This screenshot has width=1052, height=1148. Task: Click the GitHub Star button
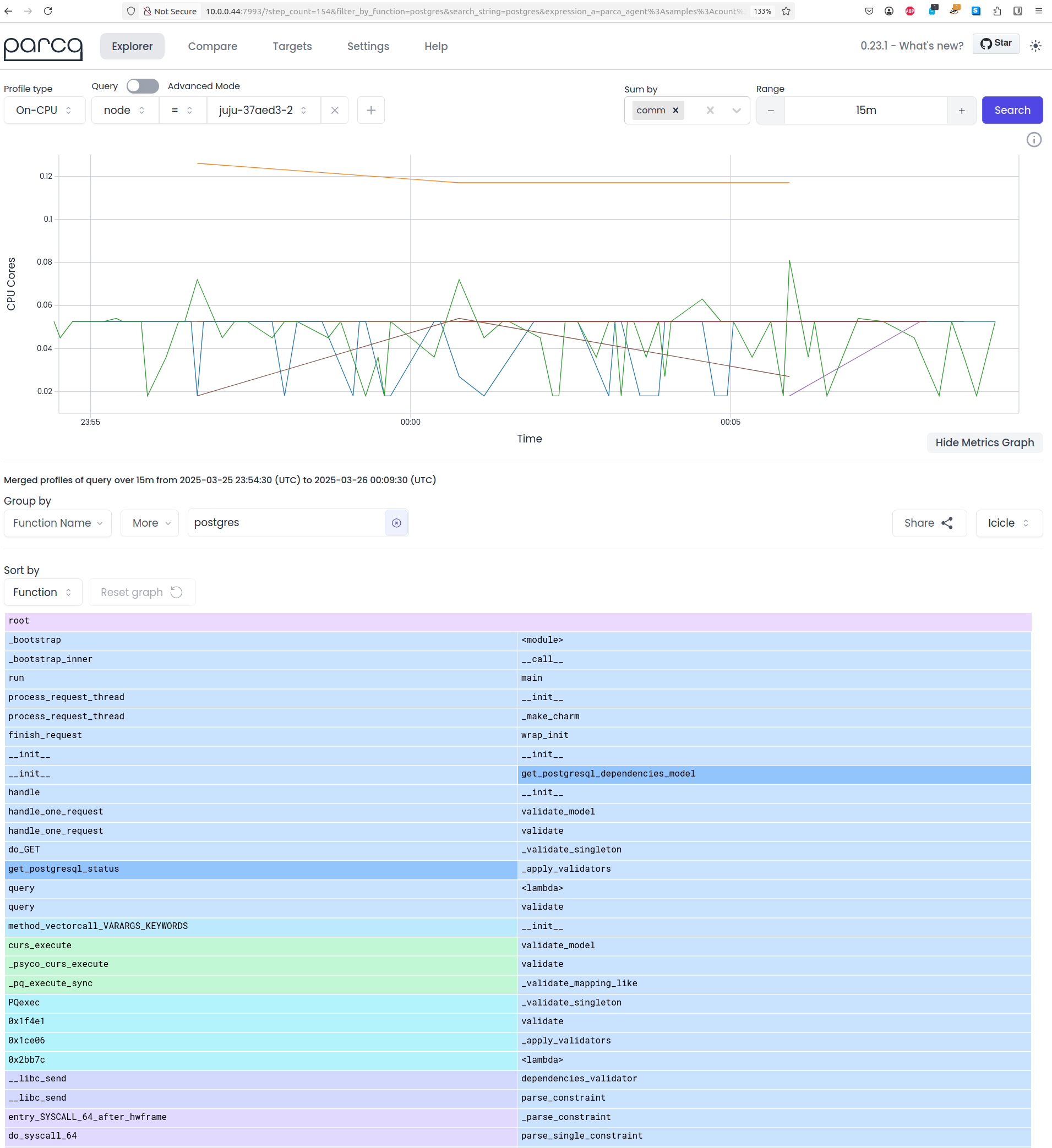996,43
